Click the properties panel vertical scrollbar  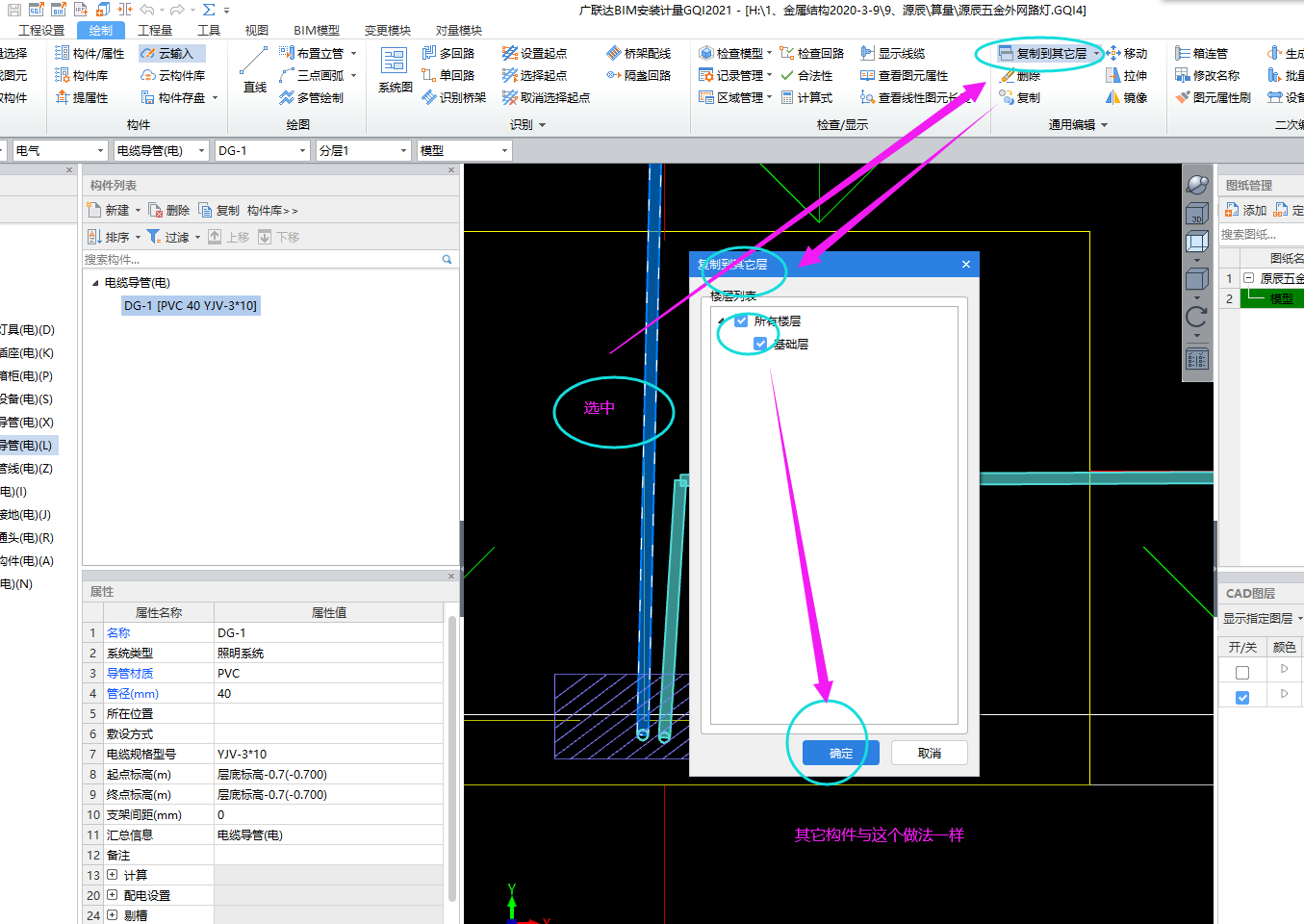[451, 757]
